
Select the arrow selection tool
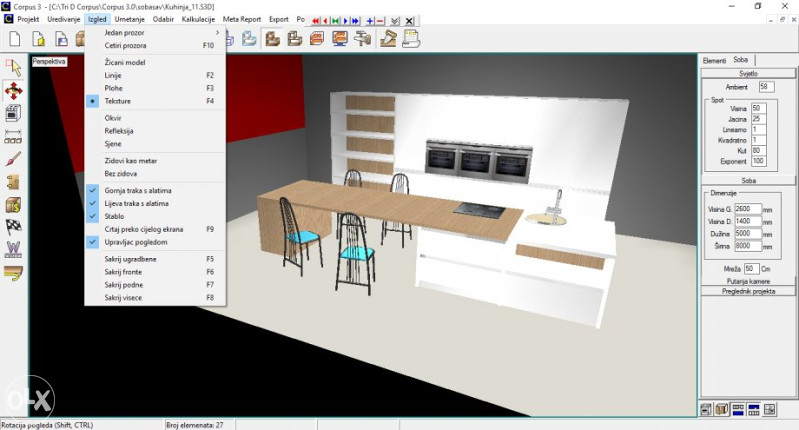(x=14, y=68)
